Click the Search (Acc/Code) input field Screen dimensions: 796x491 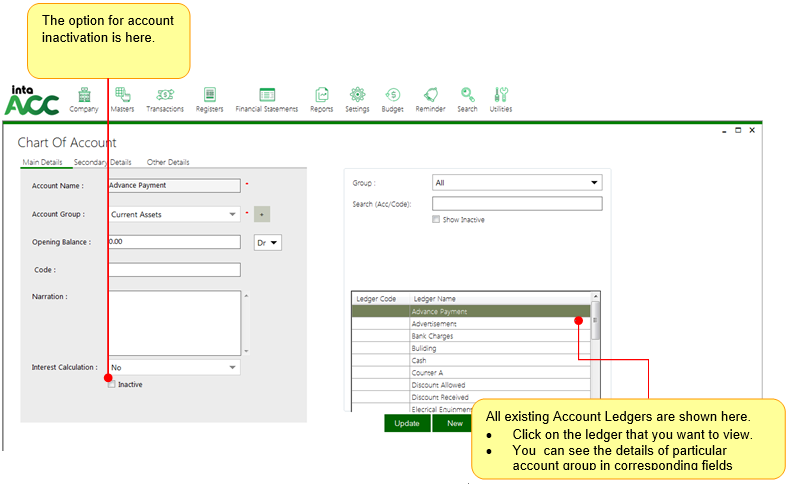[x=516, y=204]
